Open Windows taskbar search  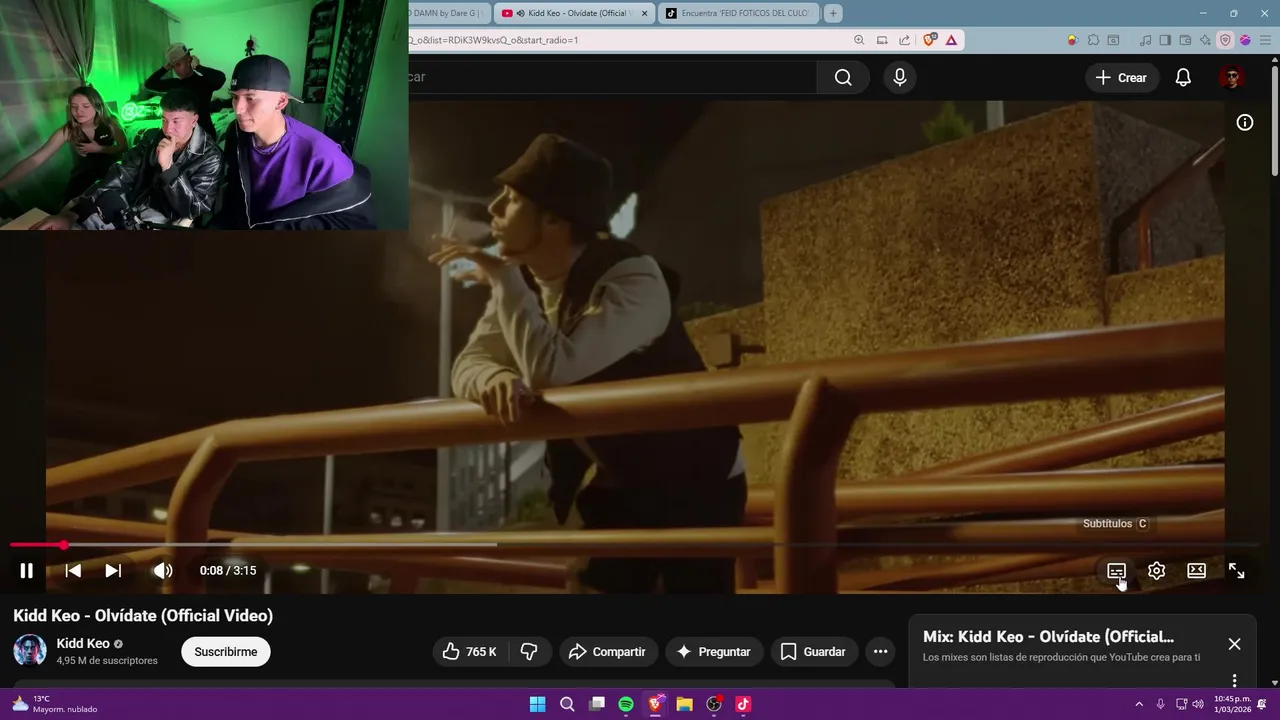567,704
